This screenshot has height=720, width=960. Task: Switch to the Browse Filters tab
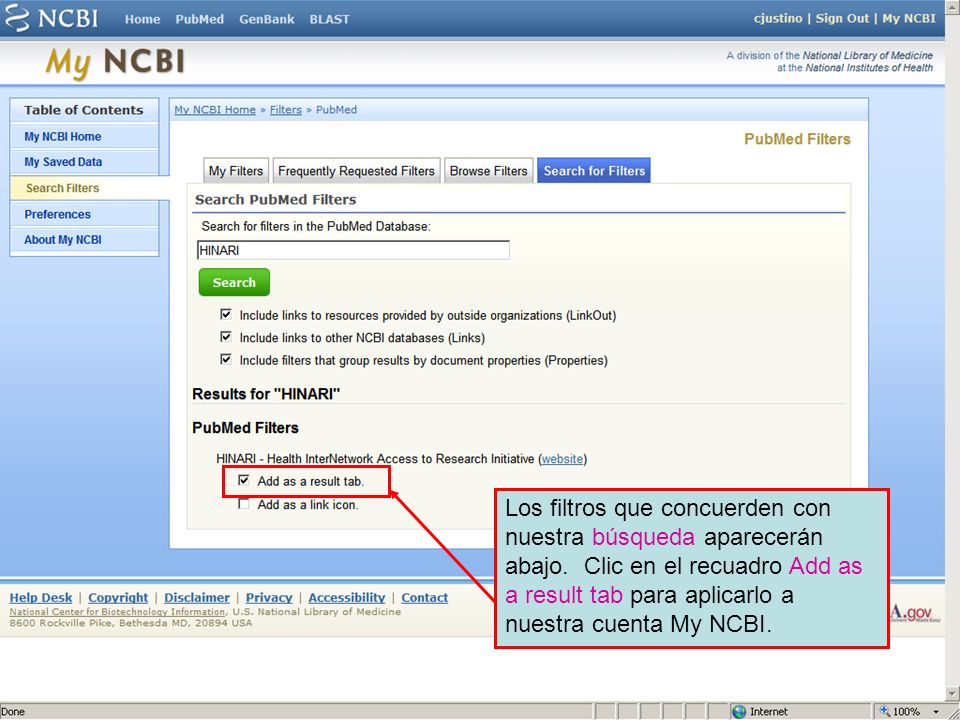(489, 171)
